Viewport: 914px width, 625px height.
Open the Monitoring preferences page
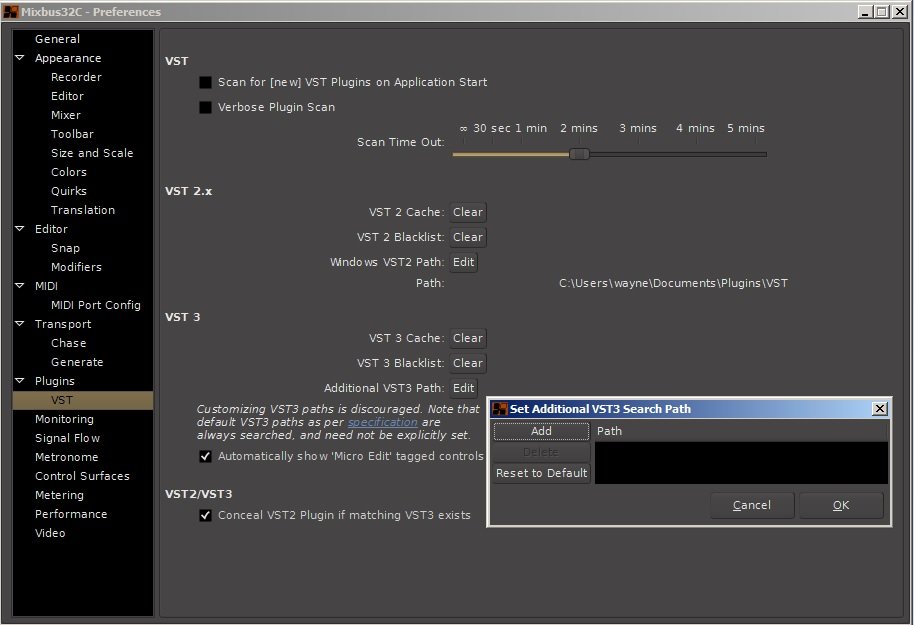pyautogui.click(x=64, y=419)
